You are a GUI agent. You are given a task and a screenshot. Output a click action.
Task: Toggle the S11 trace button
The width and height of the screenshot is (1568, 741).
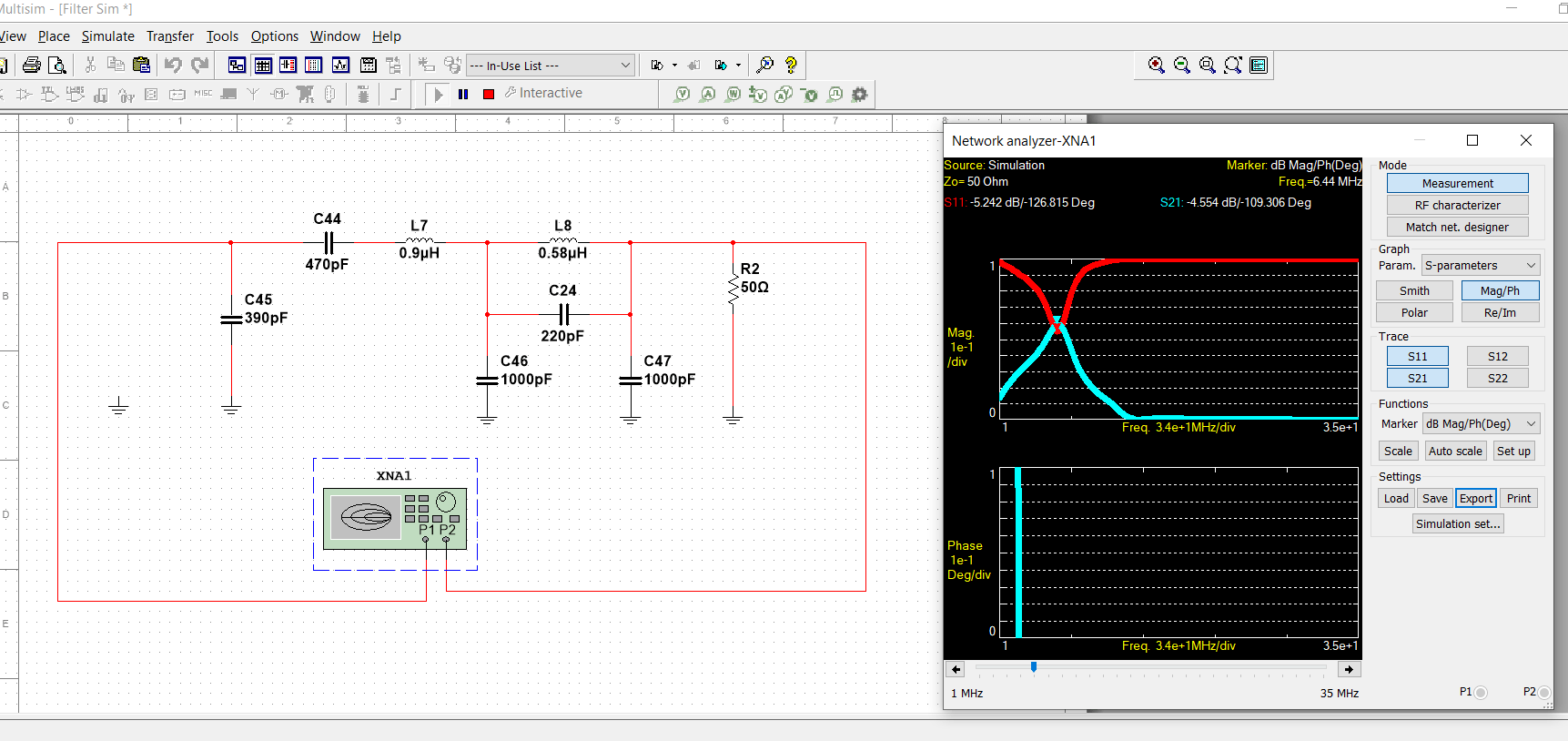pos(1417,356)
